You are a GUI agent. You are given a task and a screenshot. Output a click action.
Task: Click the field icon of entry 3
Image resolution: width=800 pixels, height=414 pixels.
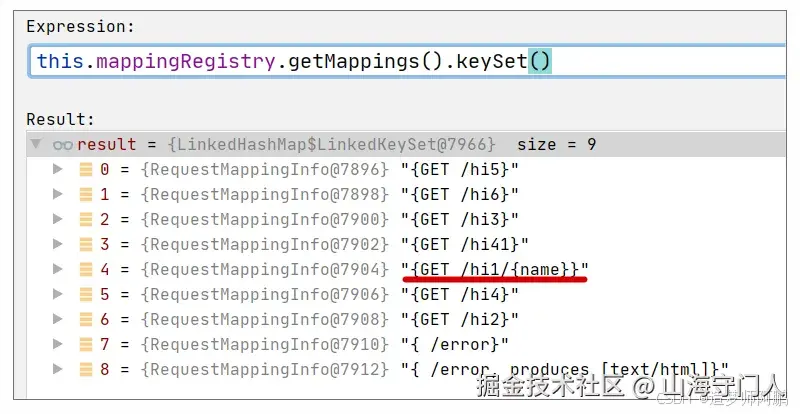(86, 244)
